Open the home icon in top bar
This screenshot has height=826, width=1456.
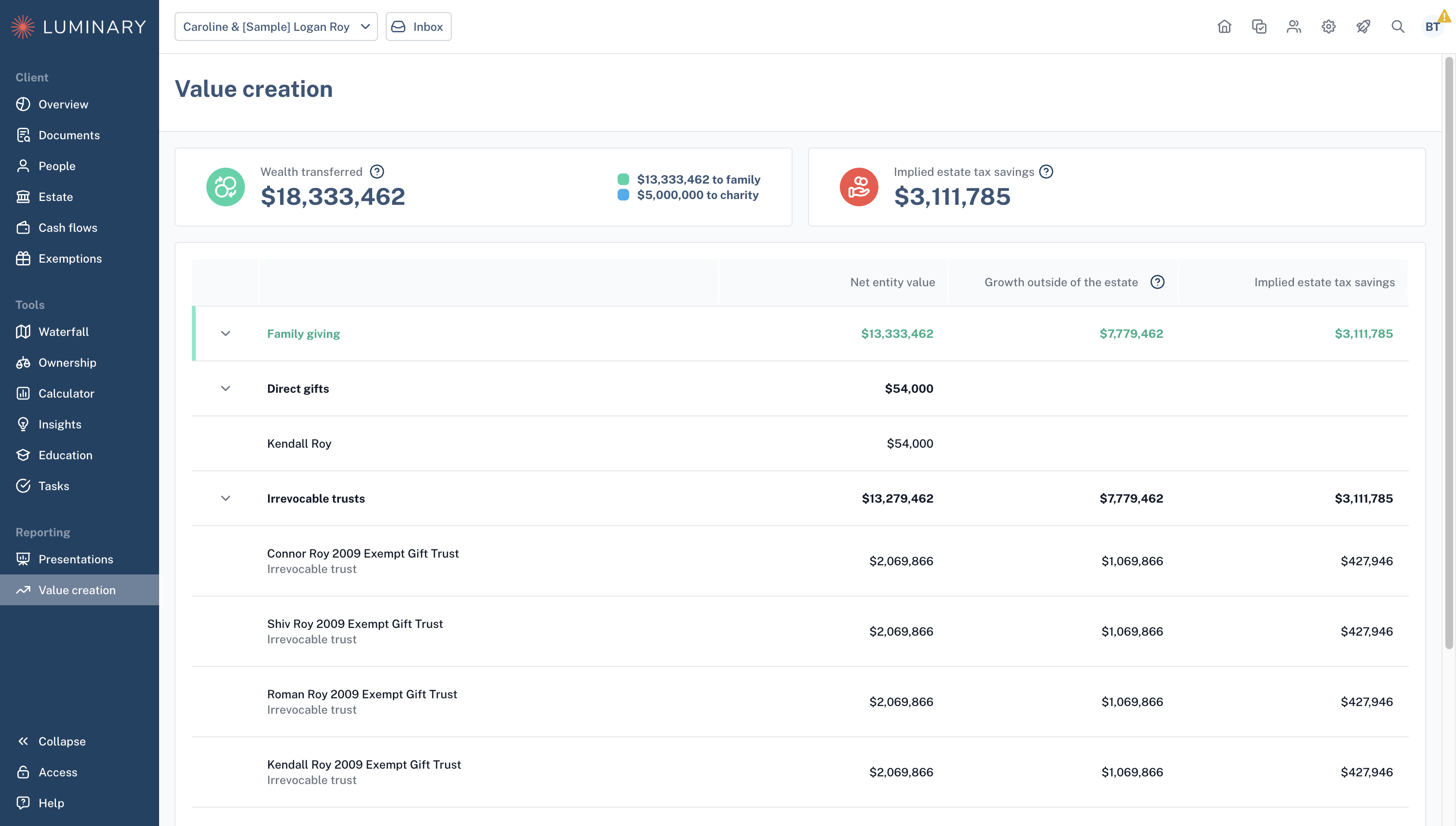pyautogui.click(x=1224, y=27)
